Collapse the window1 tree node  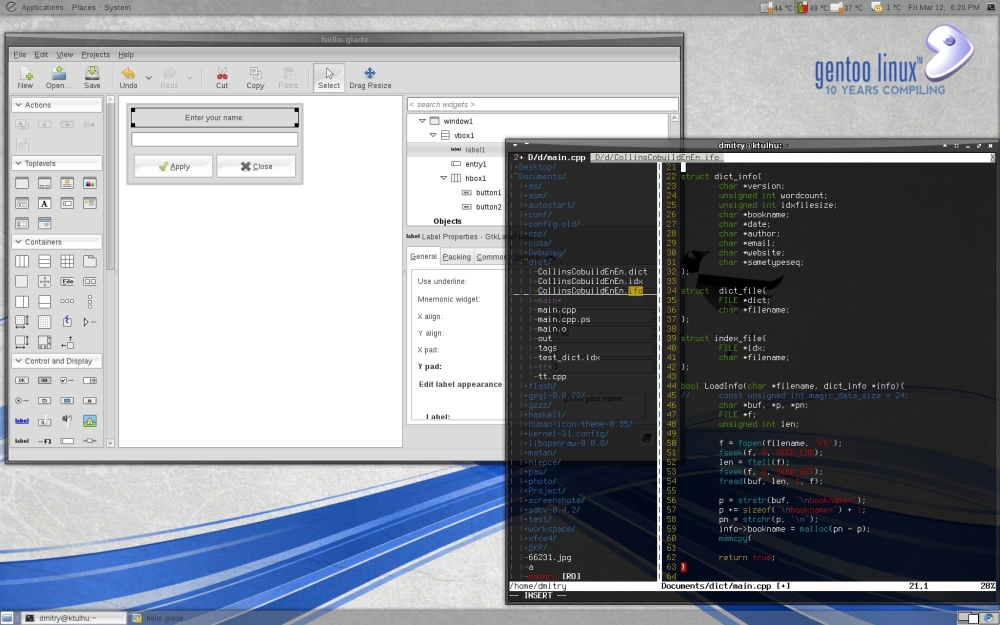pyautogui.click(x=422, y=121)
